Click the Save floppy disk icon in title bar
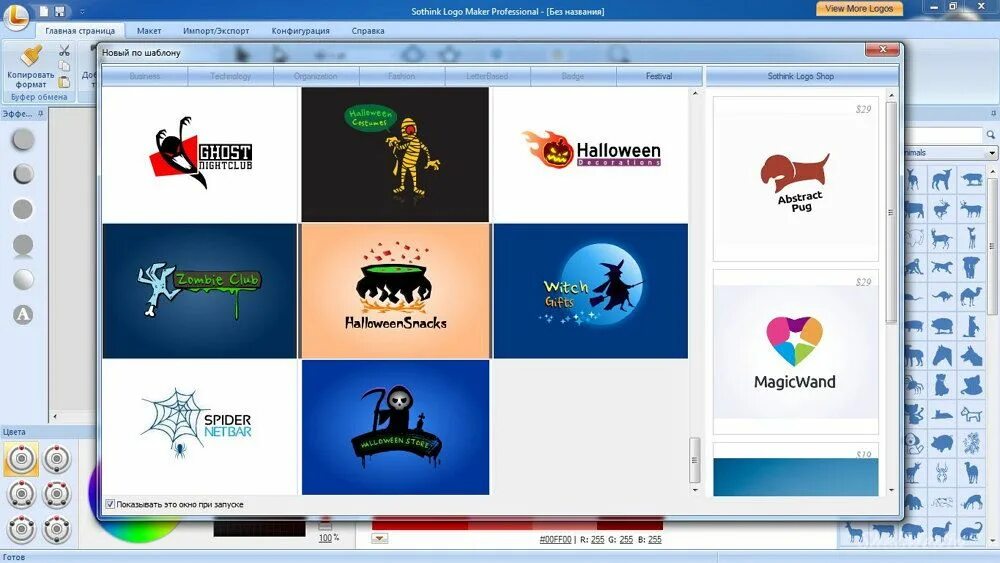The width and height of the screenshot is (1000, 563). 59,11
